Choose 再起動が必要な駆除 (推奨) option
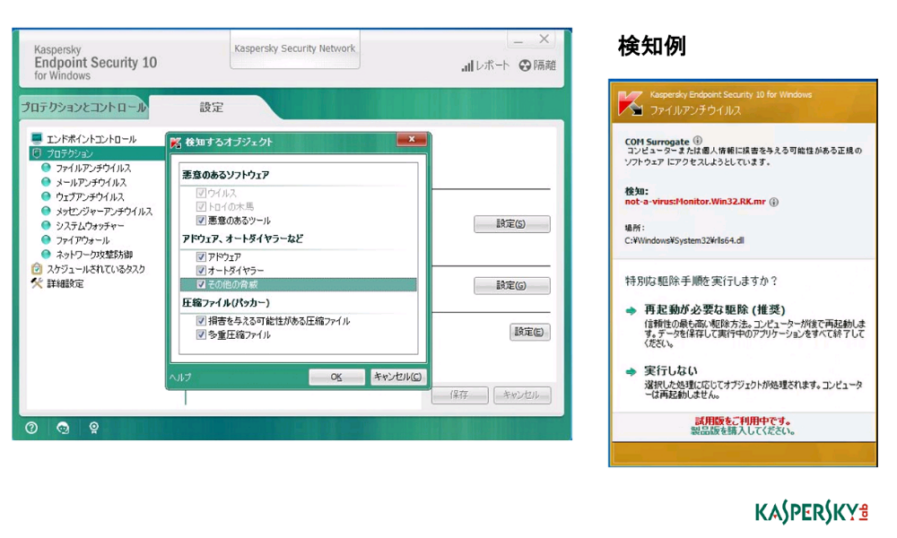This screenshot has height=538, width=897. click(715, 310)
